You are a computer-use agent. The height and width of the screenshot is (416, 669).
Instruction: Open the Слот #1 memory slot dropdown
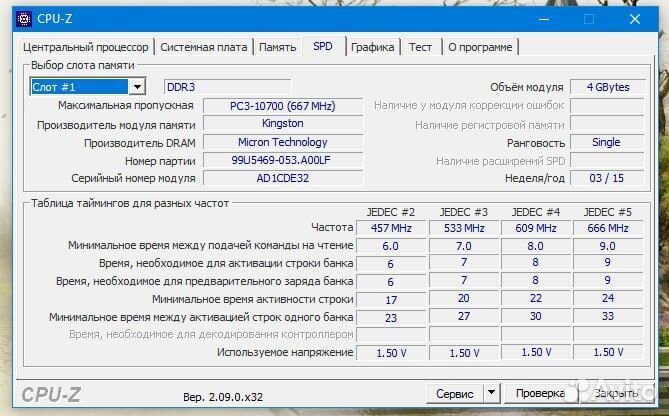[137, 87]
